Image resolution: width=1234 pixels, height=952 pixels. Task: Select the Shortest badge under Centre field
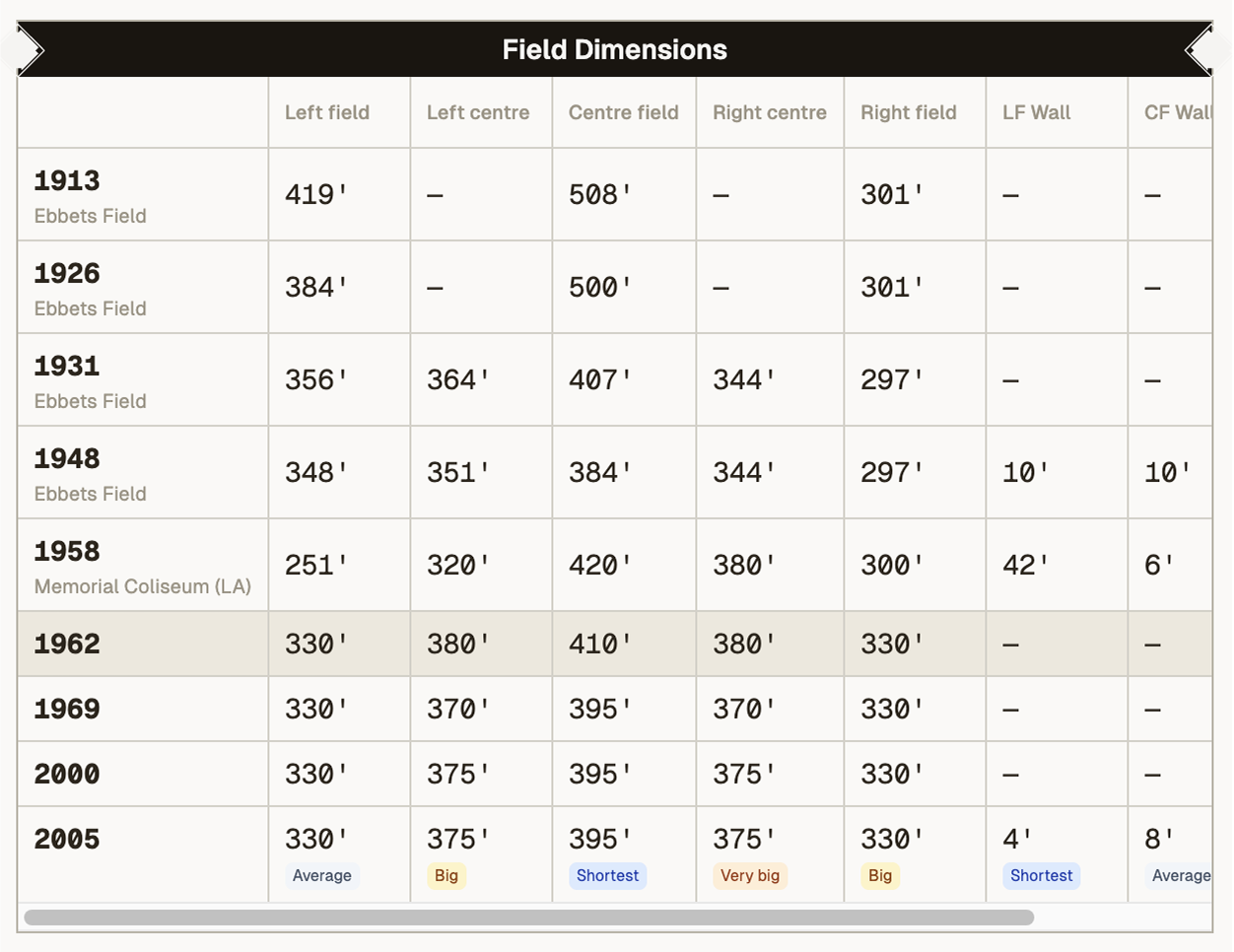607,875
